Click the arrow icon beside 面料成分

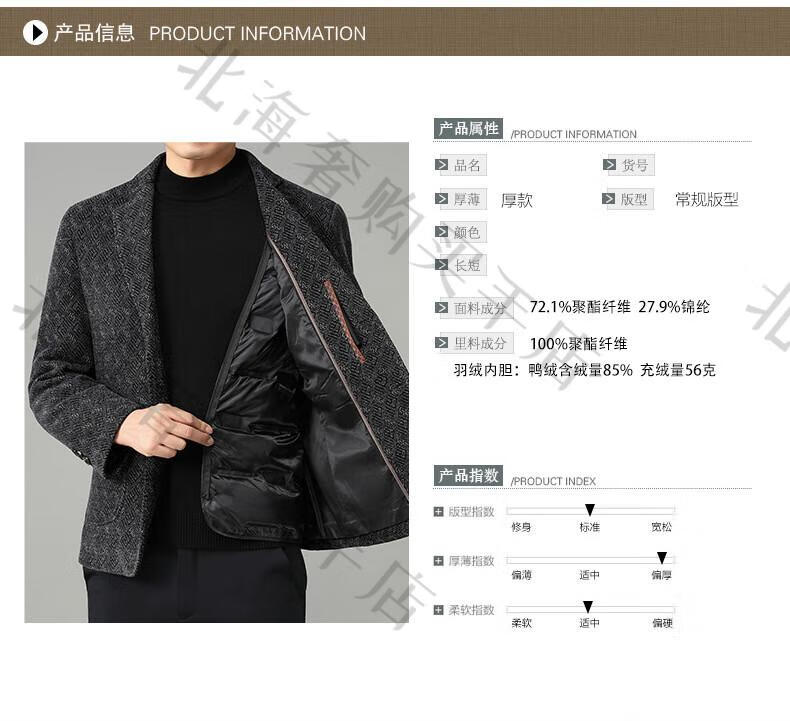(441, 308)
